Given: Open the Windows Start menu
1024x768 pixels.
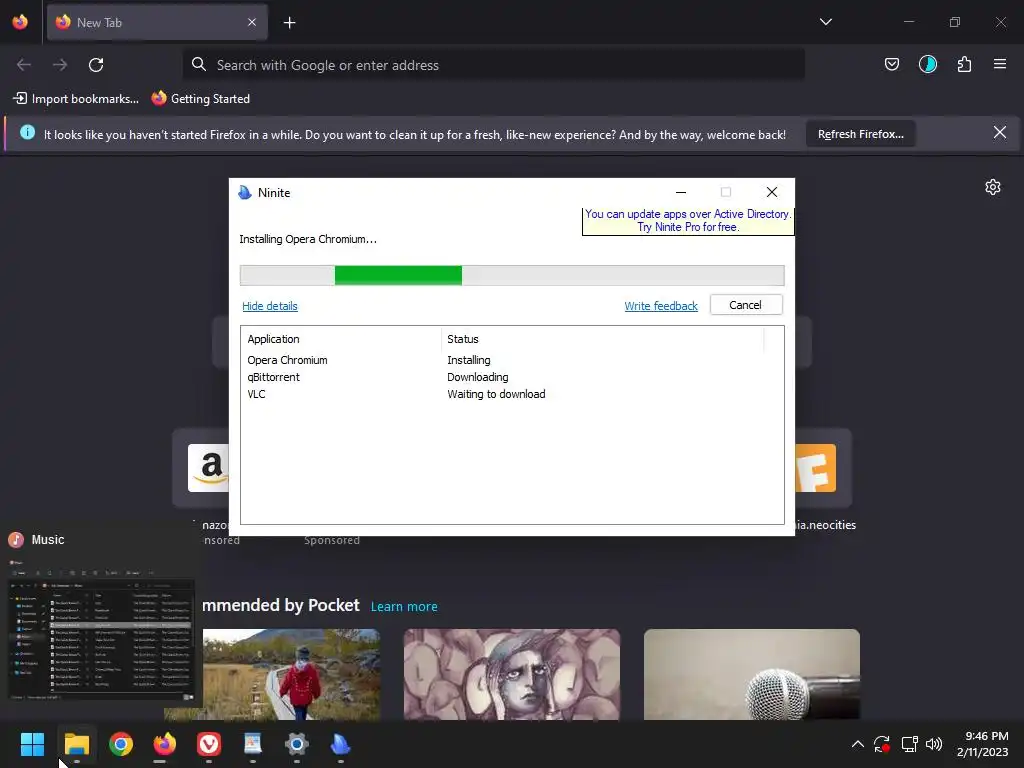Looking at the screenshot, I should (32, 744).
